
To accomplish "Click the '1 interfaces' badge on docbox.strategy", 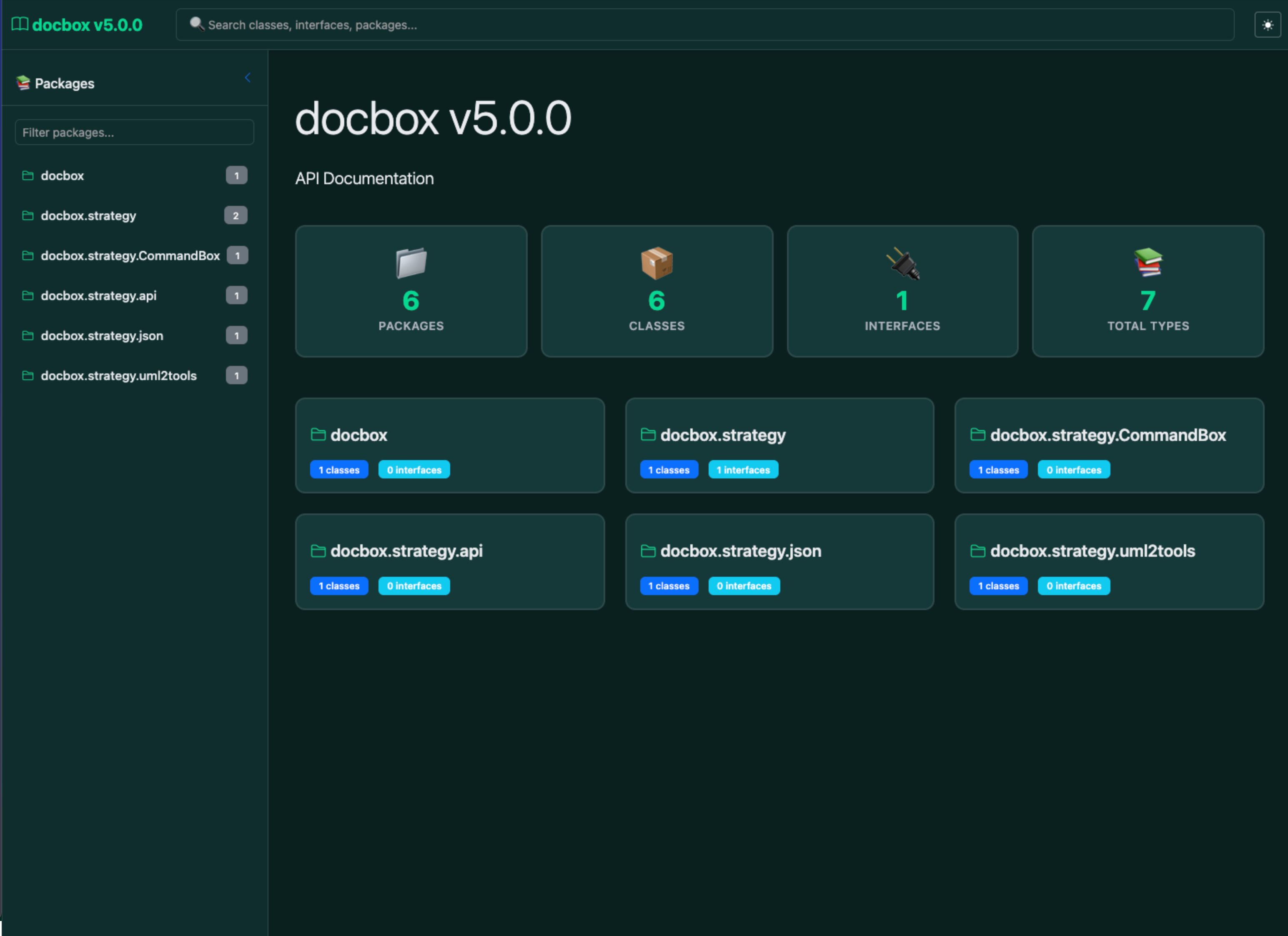I will coord(743,470).
